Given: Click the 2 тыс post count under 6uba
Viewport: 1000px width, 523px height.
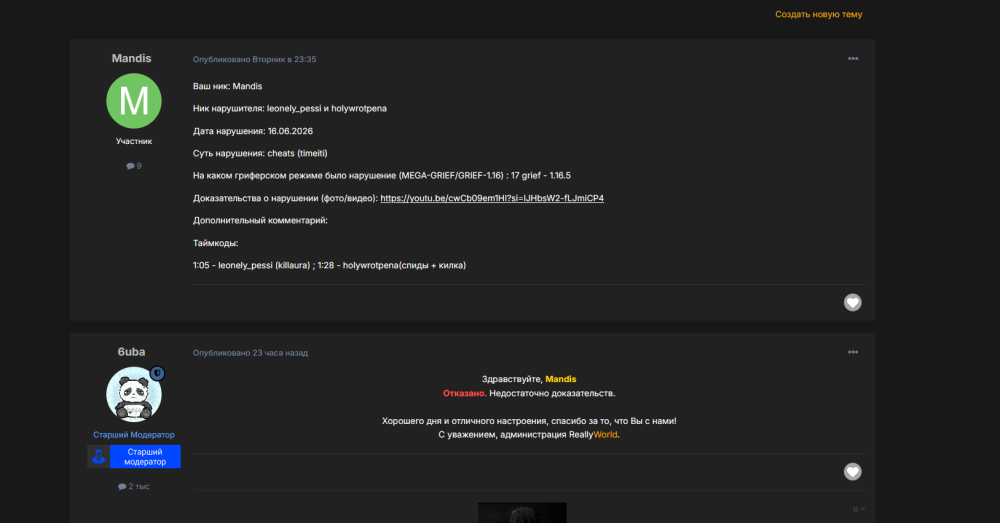Looking at the screenshot, I should (133, 486).
